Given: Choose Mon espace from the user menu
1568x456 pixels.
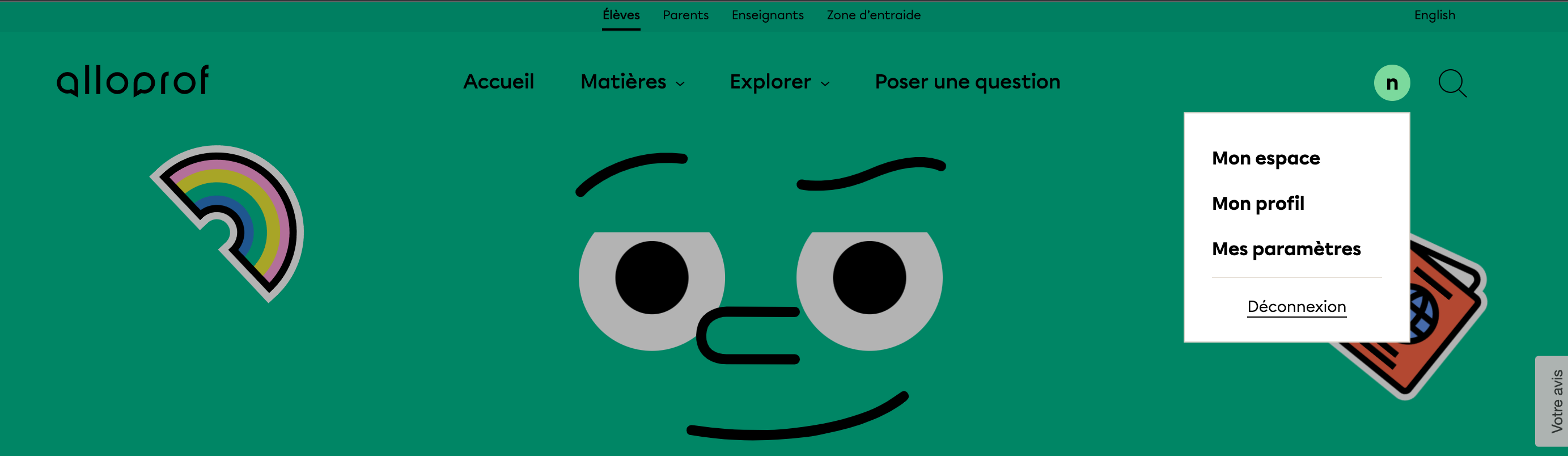Looking at the screenshot, I should pos(1265,158).
